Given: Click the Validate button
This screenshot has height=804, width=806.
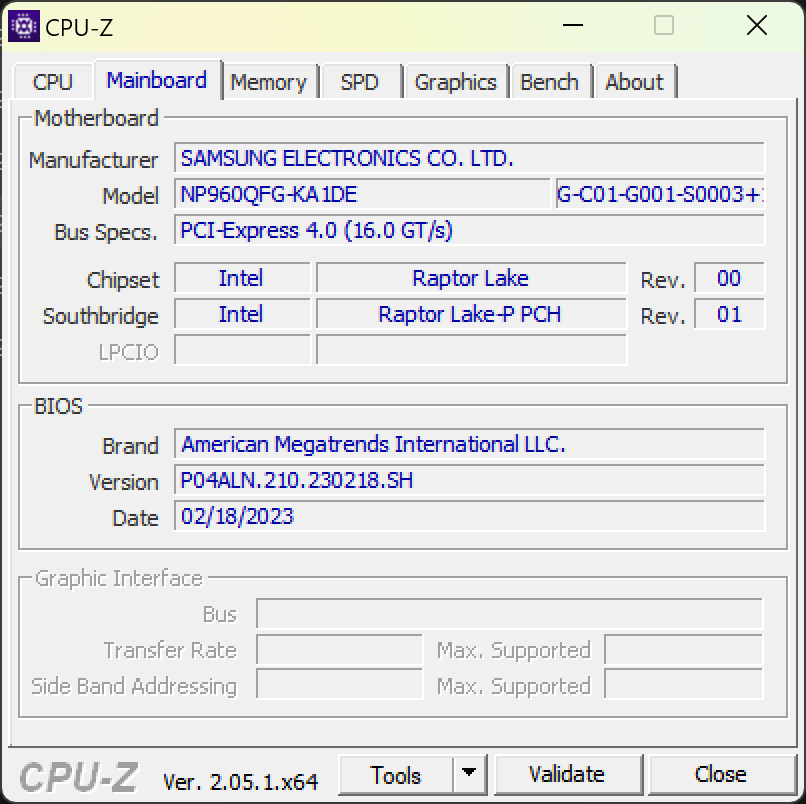Looking at the screenshot, I should point(567,775).
